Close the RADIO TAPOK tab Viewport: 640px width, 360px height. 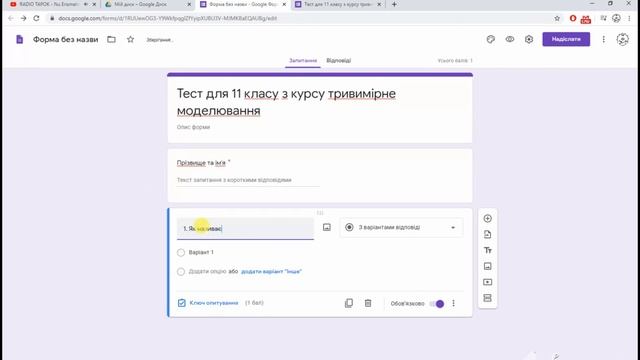[x=94, y=4]
